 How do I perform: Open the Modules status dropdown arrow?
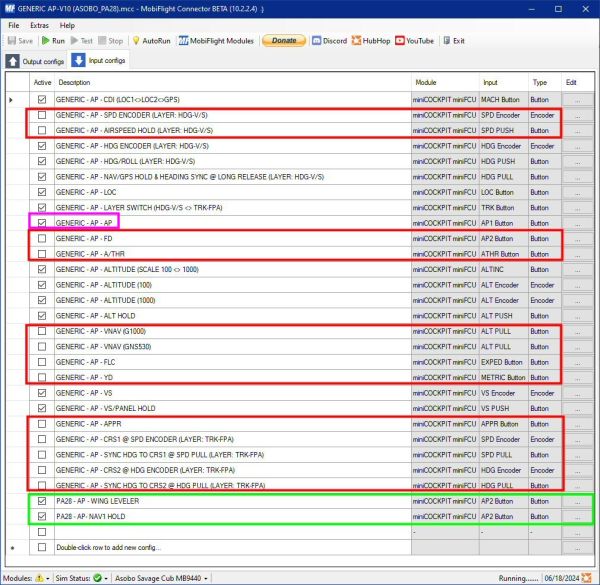tap(47, 578)
